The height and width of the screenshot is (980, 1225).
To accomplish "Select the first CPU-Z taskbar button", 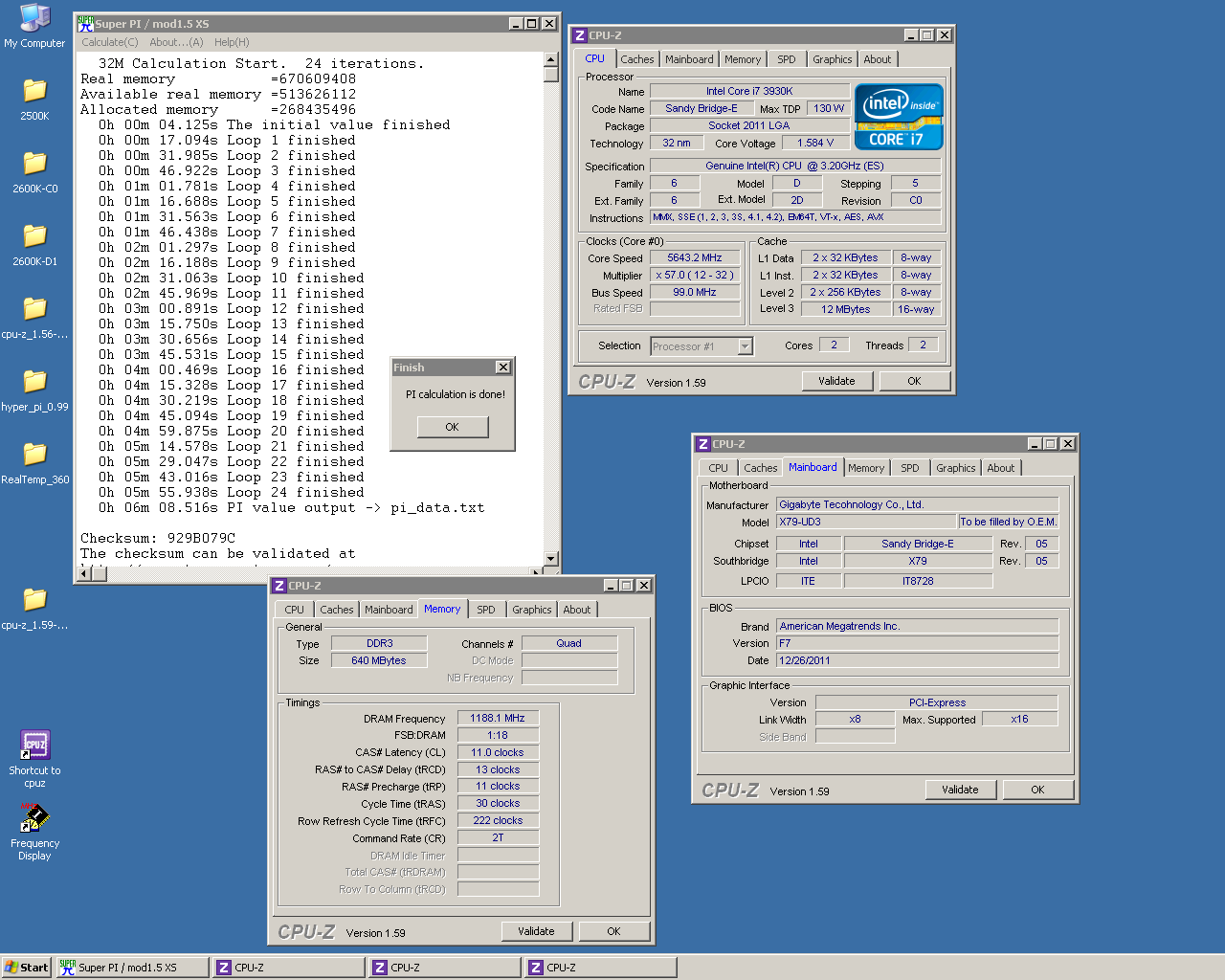I will point(288,968).
